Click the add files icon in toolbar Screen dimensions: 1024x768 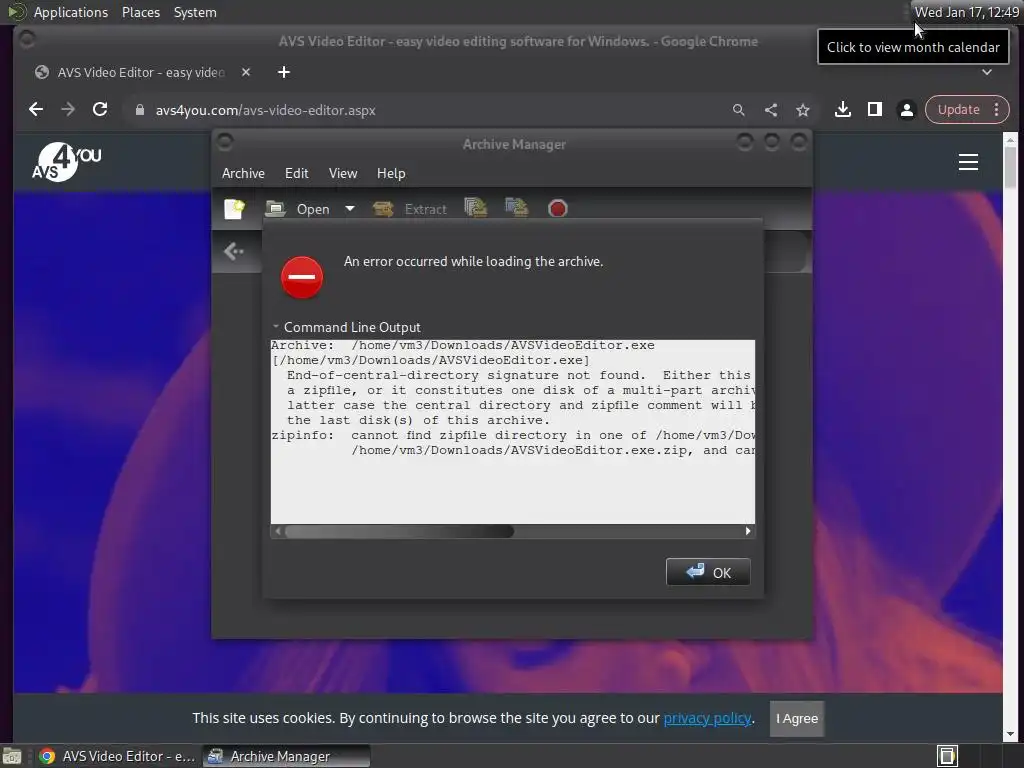click(476, 208)
